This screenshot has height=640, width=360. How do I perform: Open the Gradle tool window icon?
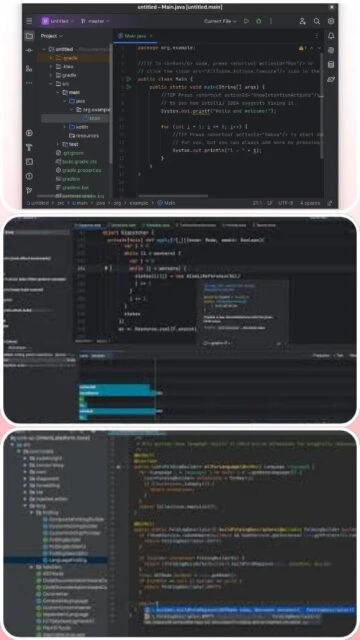331,79
